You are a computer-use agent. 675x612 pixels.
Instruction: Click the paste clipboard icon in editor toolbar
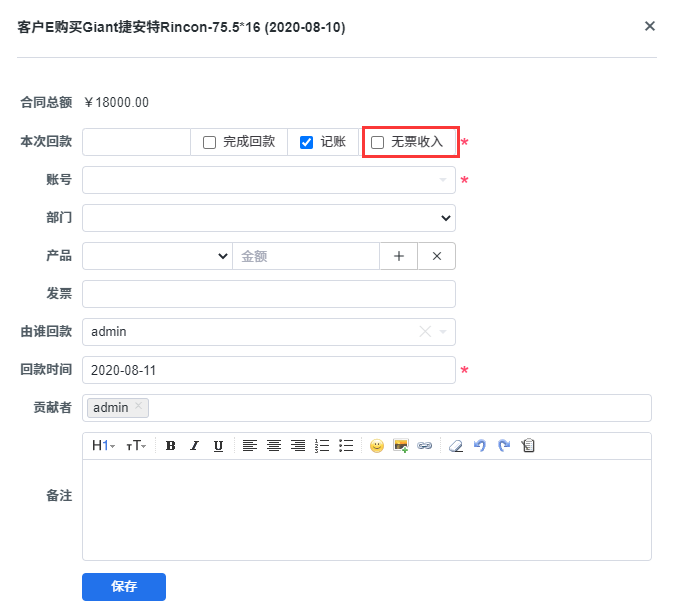pyautogui.click(x=528, y=445)
